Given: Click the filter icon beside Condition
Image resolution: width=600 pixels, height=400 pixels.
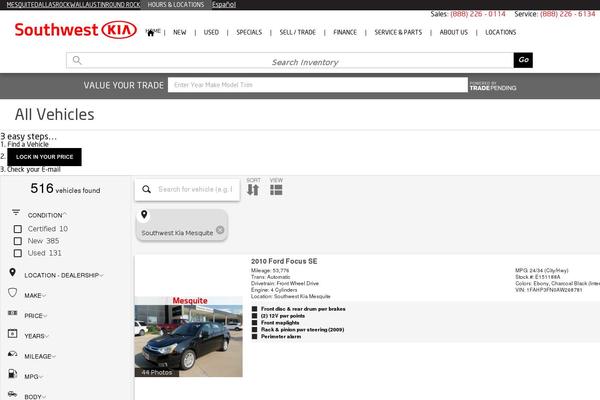Looking at the screenshot, I should (x=16, y=212).
